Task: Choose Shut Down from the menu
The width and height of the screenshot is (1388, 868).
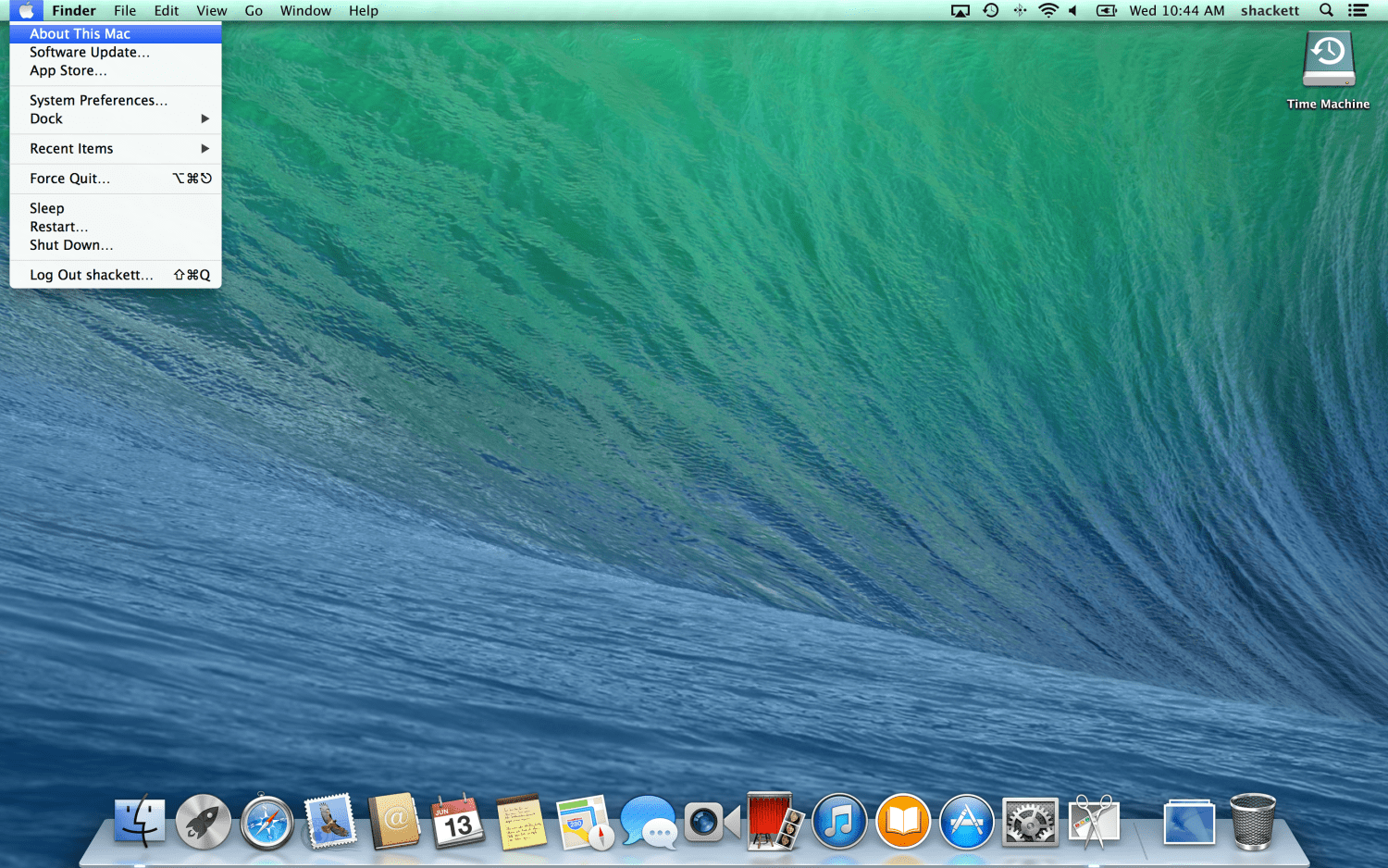Action: tap(71, 245)
